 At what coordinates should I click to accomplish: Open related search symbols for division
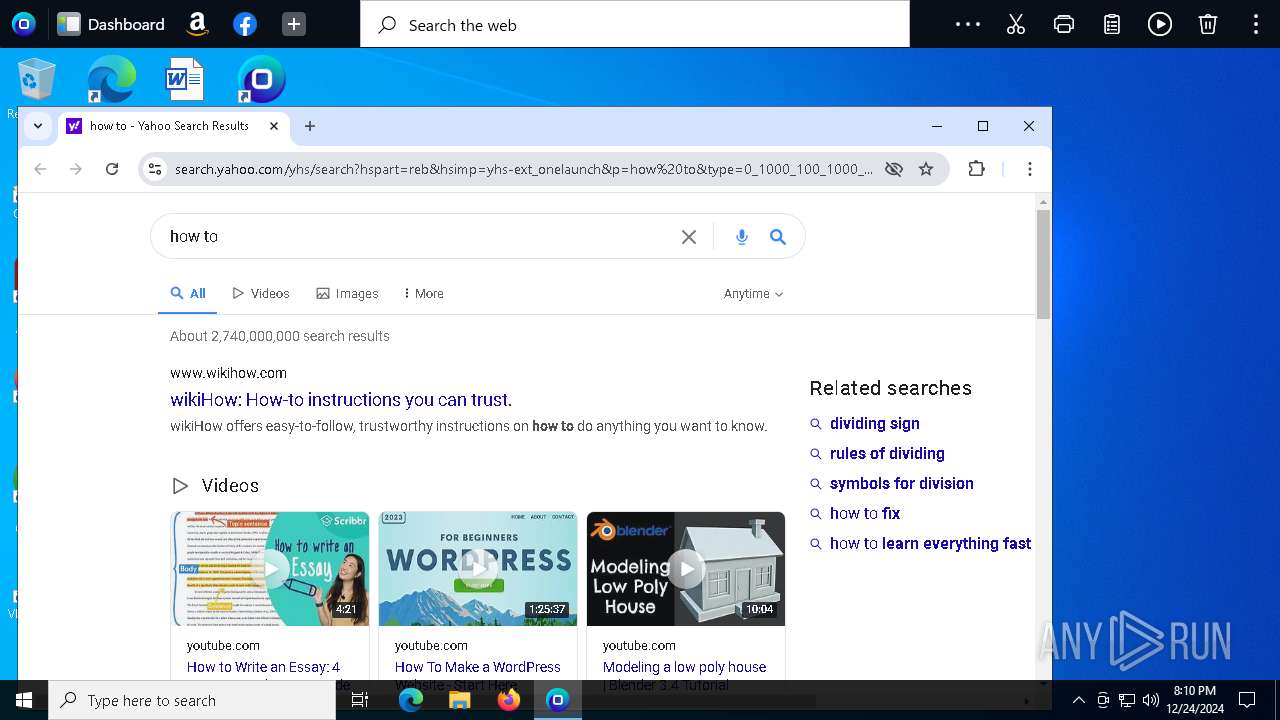902,484
